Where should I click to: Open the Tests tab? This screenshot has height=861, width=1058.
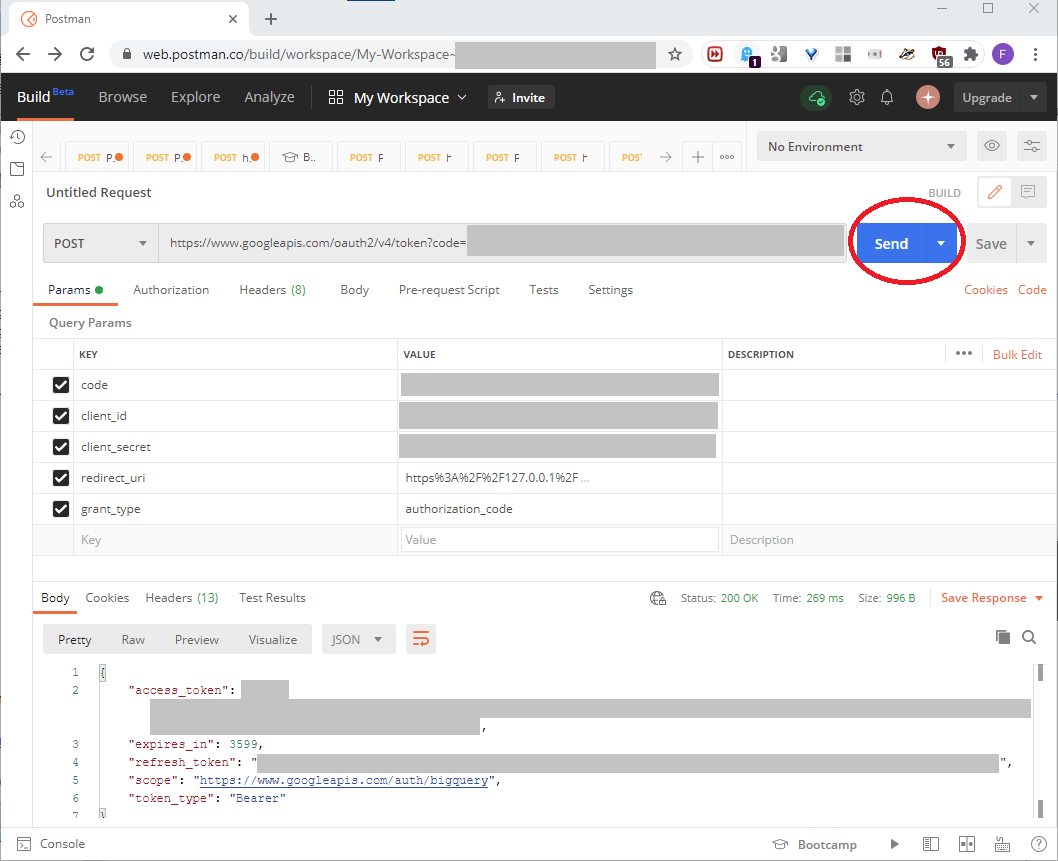[543, 289]
